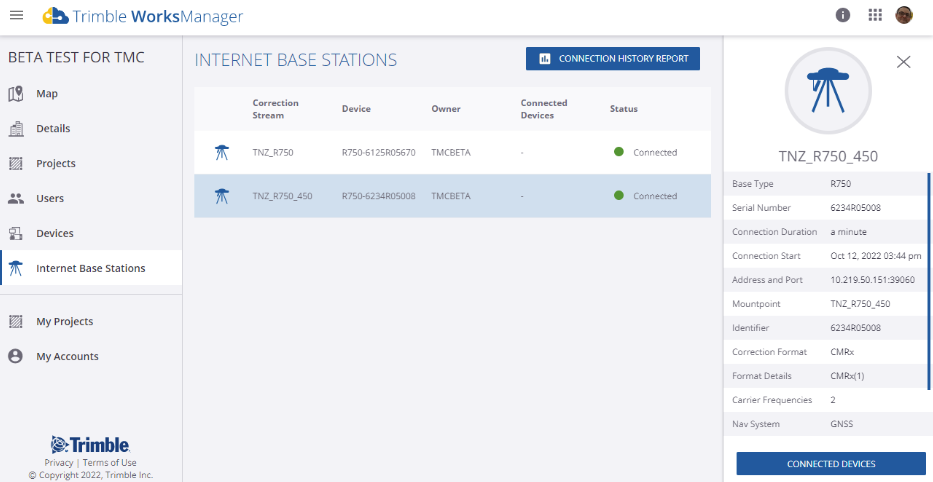The image size is (933, 482).
Task: Click the My Accounts person icon
Action: click(16, 356)
